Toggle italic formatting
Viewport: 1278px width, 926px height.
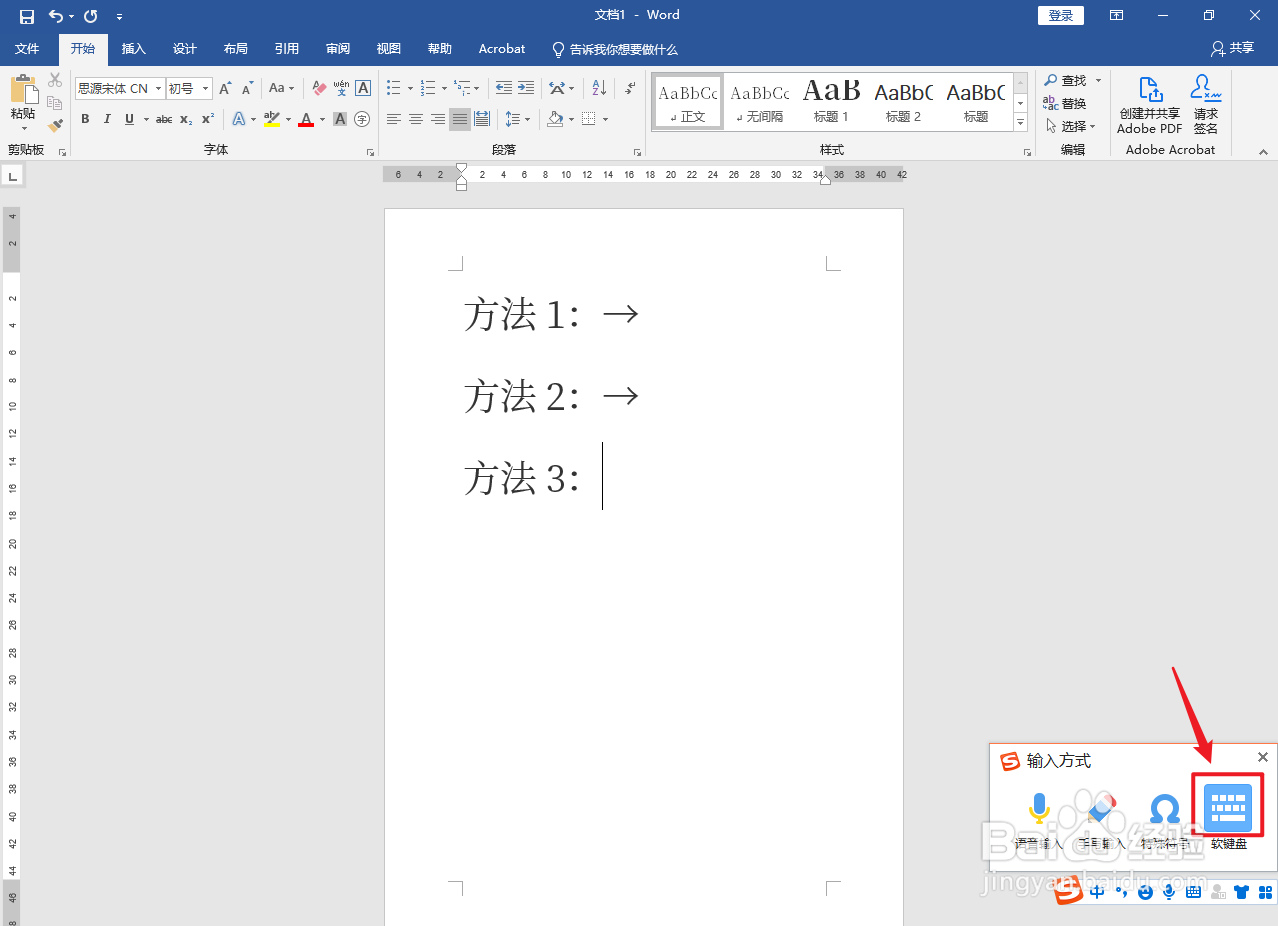pyautogui.click(x=107, y=119)
